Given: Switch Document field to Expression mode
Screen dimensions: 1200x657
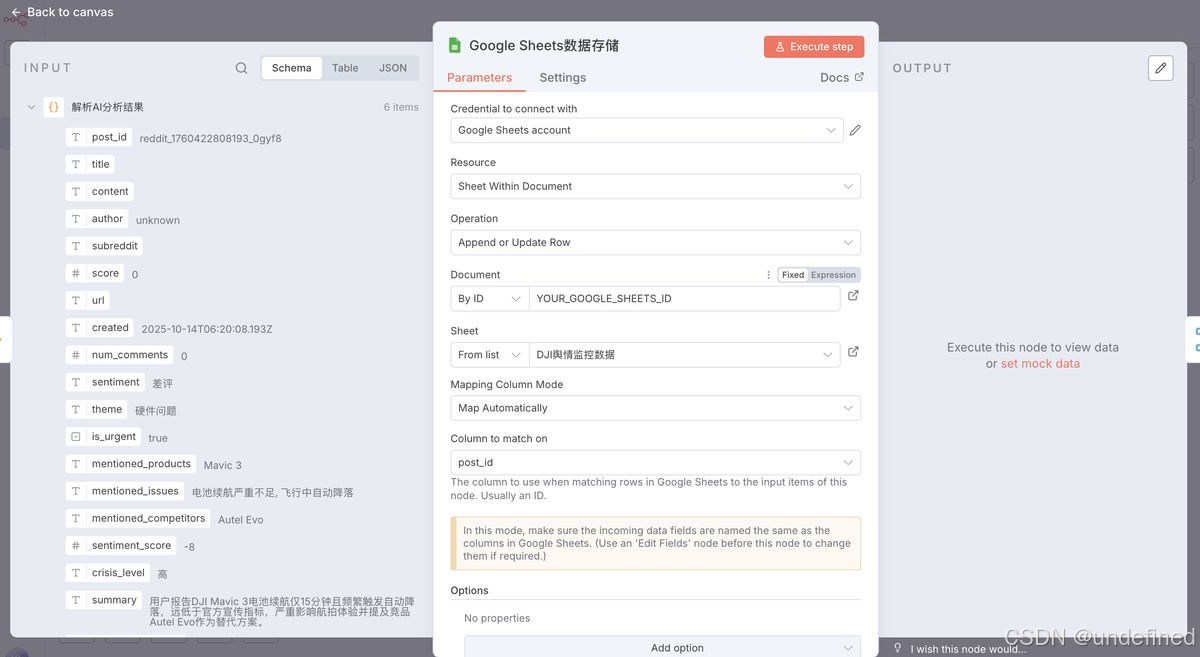Looking at the screenshot, I should 832,273.
